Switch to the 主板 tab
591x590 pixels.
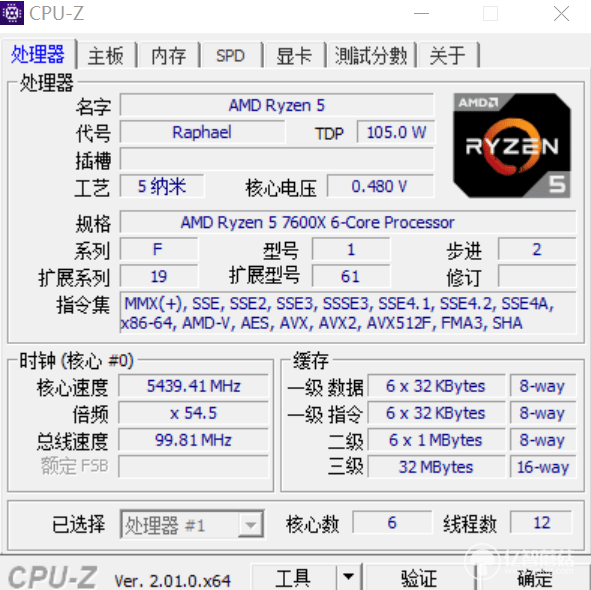106,56
